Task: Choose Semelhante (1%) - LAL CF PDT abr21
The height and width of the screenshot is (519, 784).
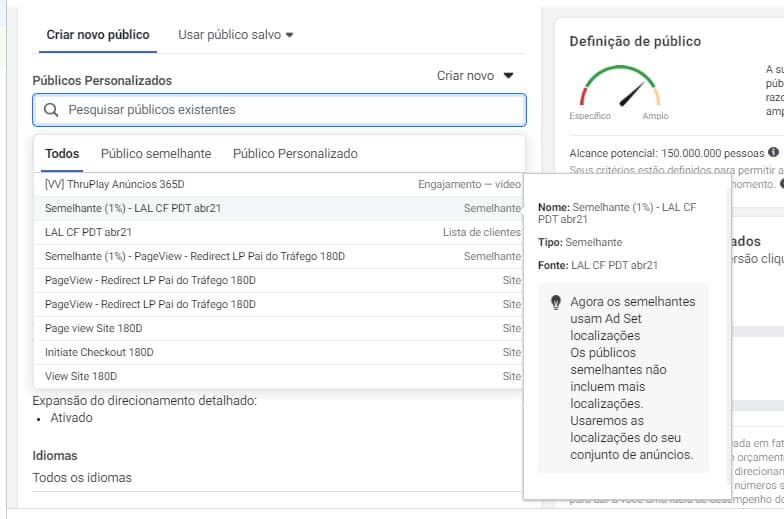Action: coord(279,208)
